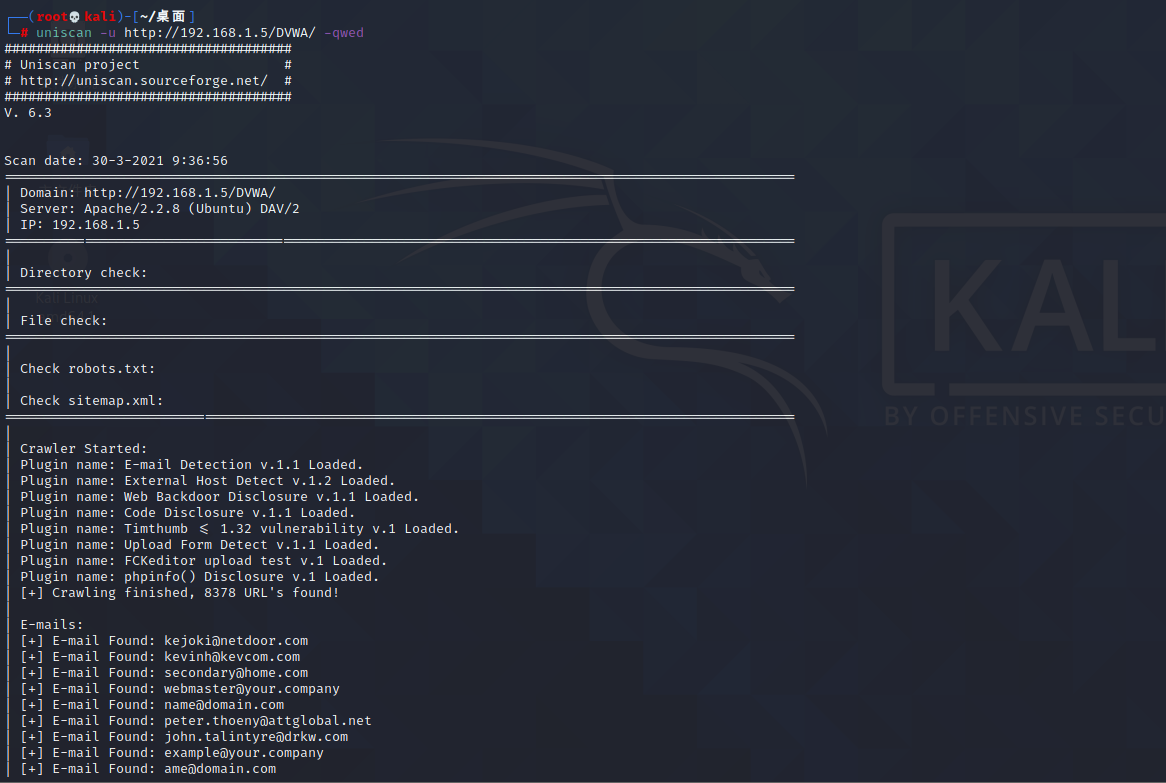Click the 'E-mails:' heading

(x=51, y=625)
